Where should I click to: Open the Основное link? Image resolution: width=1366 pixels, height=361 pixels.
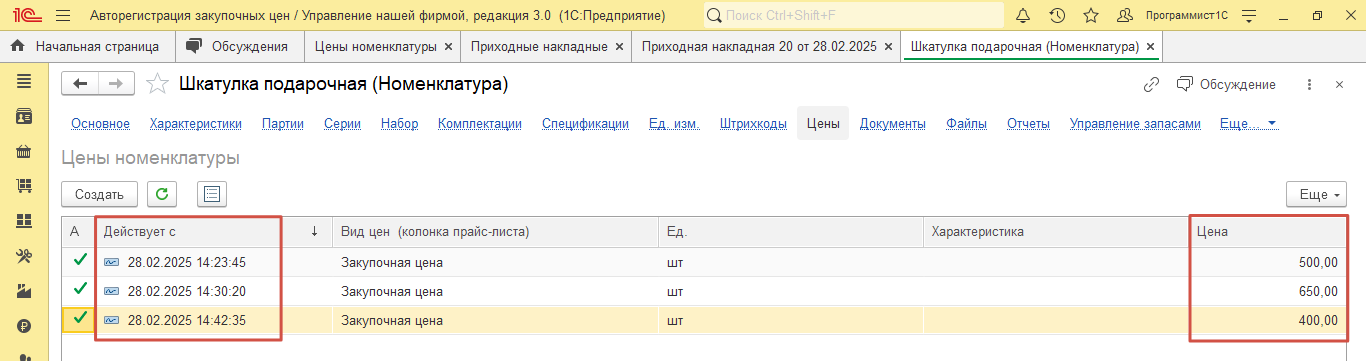[100, 124]
